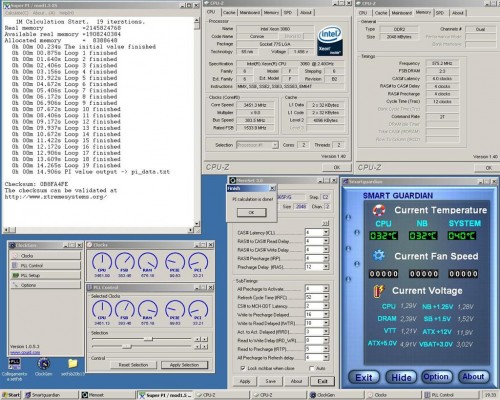Image resolution: width=500 pixels, height=400 pixels.
Task: Enable the Auto checkbox in Memset
Action: click(312, 368)
